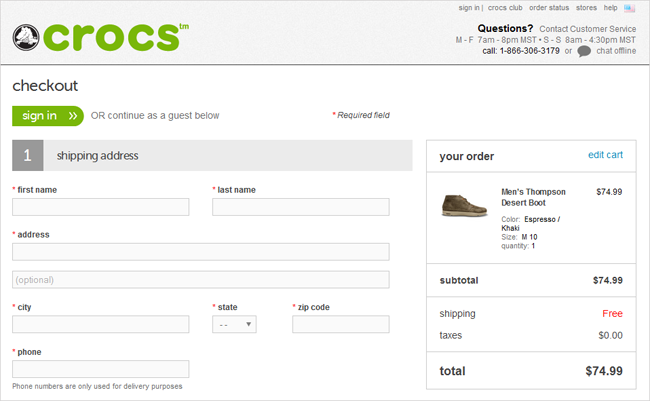Screen dimensions: 650x401
Task: Focus the phone number field
Action: [101, 368]
